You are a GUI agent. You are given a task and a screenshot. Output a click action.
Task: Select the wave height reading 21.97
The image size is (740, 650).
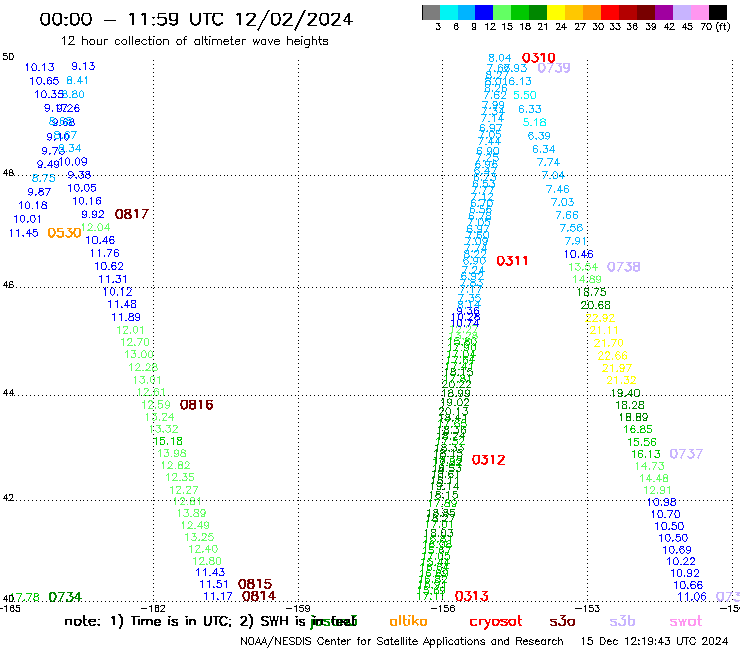[x=617, y=368]
